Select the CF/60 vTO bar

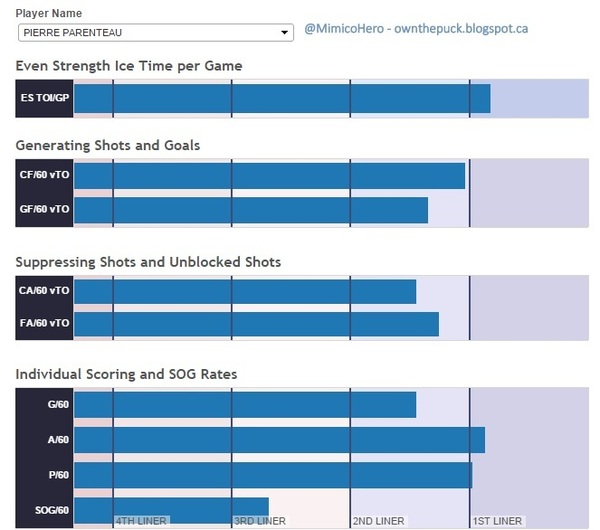(270, 176)
